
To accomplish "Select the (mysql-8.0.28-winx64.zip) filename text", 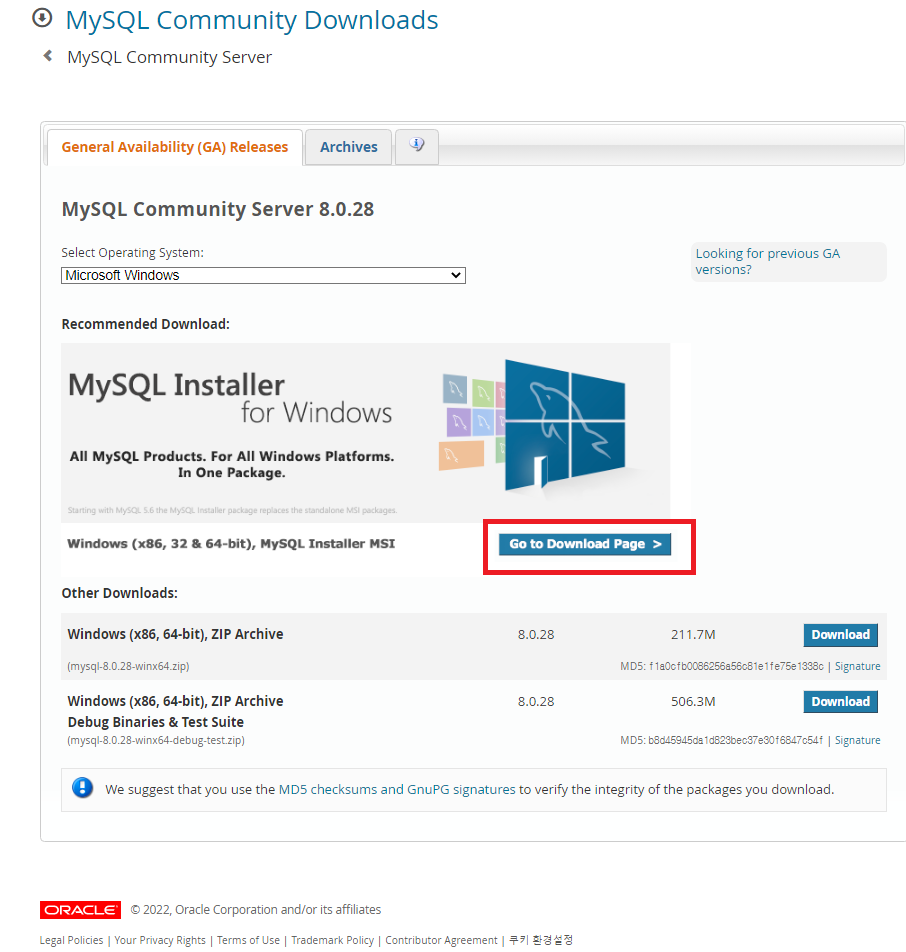I will tap(128, 666).
